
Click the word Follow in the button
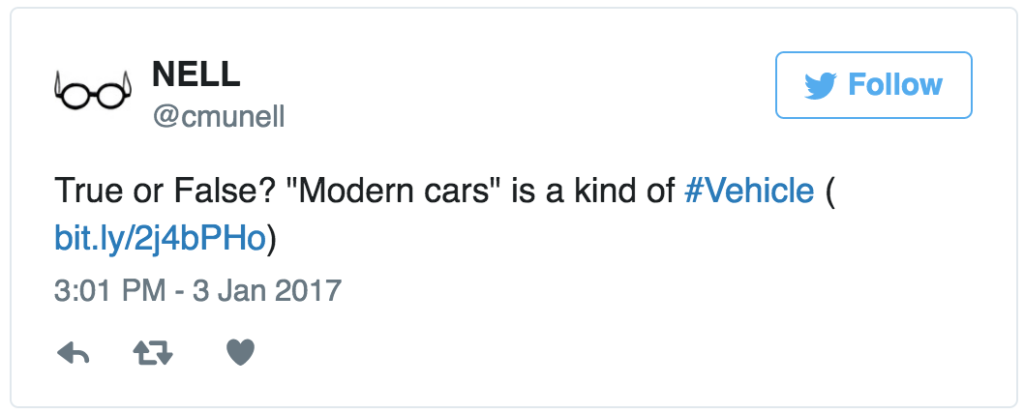[x=895, y=85]
